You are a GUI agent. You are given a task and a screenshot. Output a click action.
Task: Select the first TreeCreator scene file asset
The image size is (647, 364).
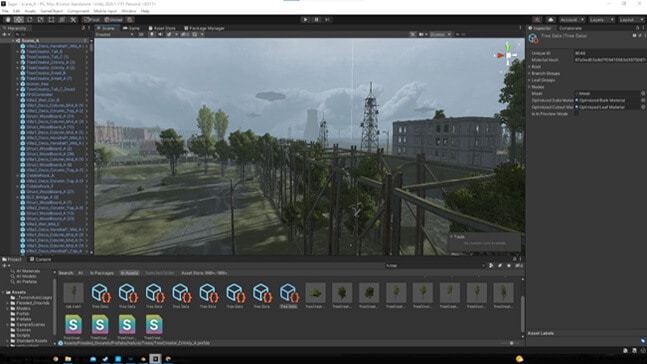coord(73,327)
